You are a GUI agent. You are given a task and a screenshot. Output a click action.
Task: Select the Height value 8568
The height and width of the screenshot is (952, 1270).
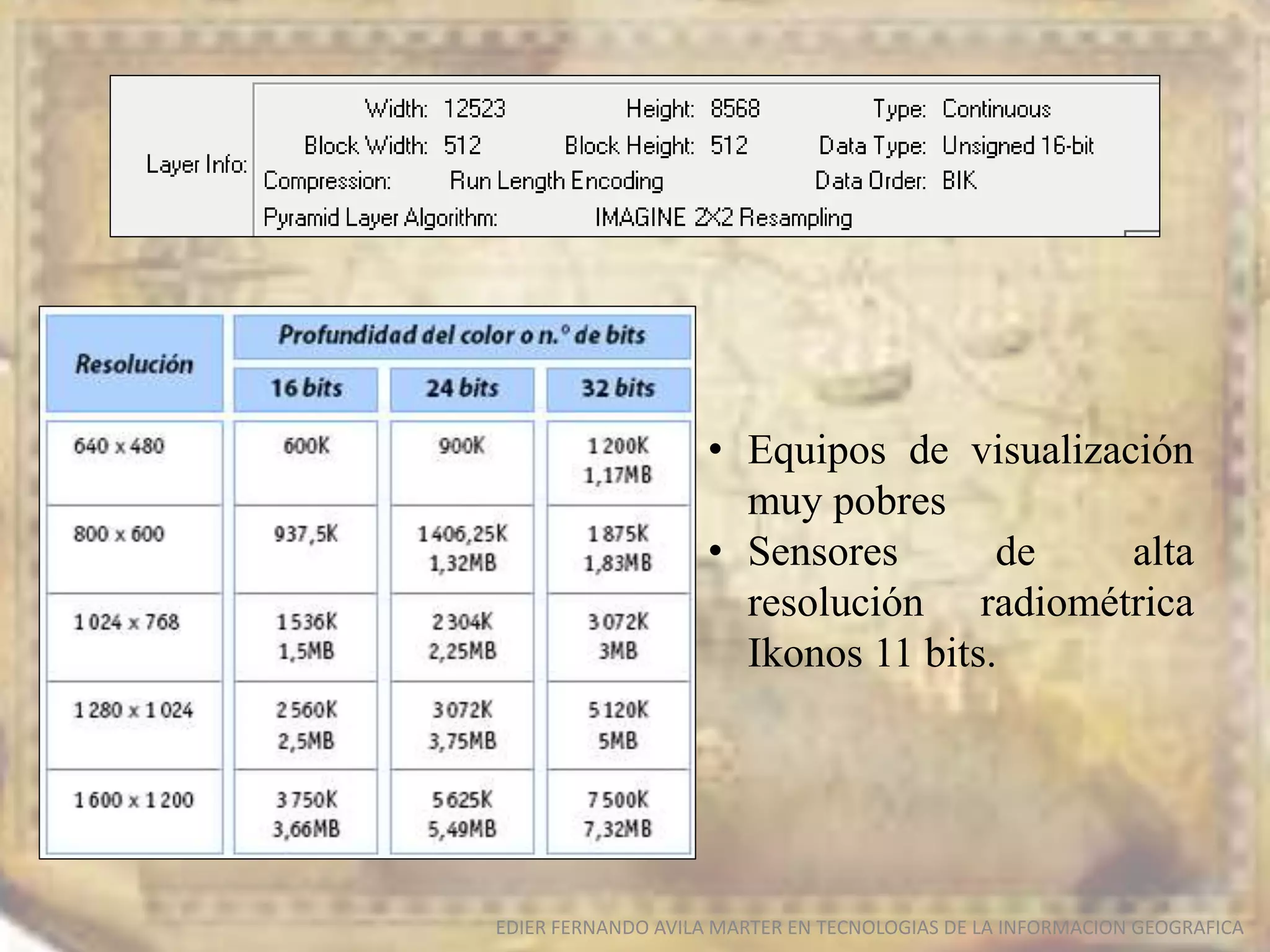pos(735,109)
